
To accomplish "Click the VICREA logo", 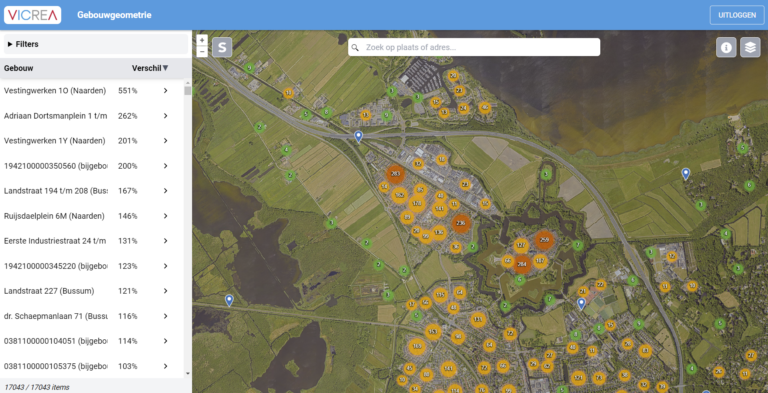I will (x=33, y=15).
